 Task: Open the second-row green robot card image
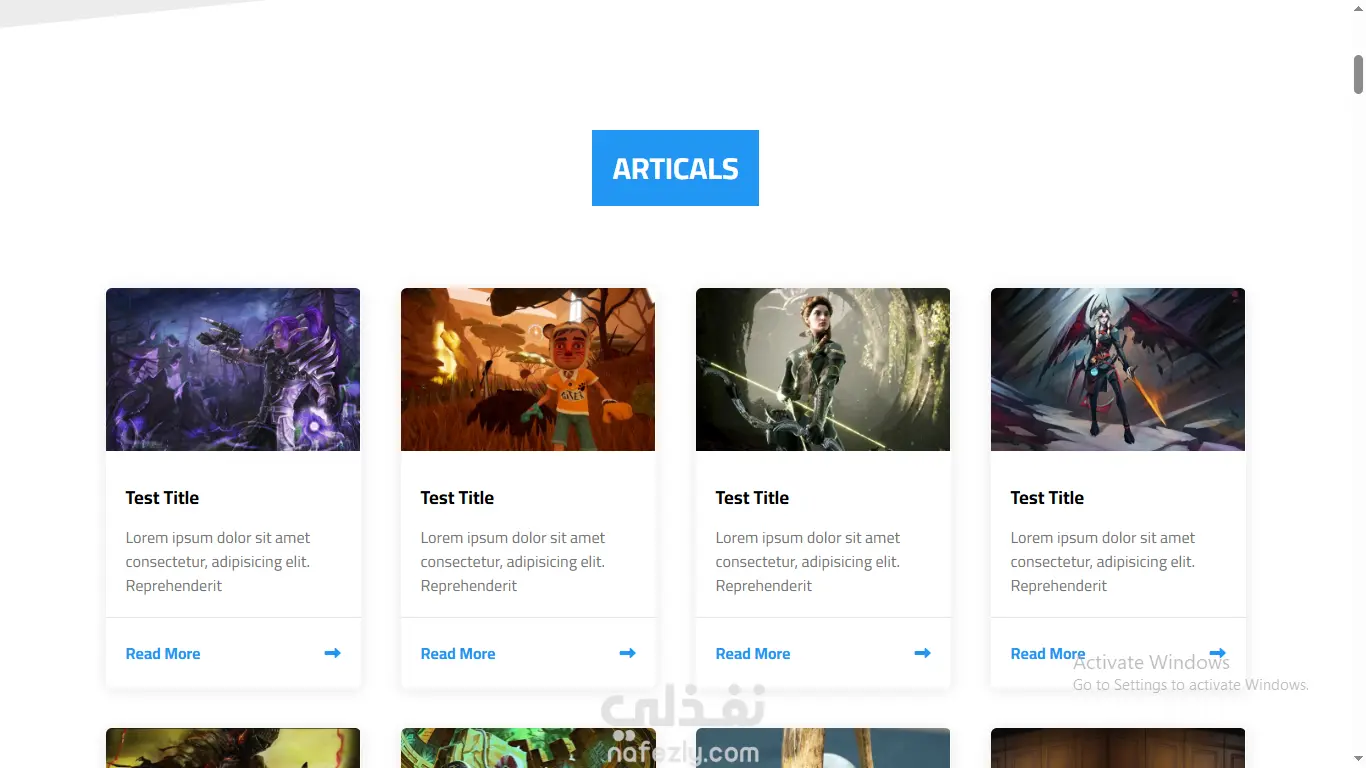528,748
